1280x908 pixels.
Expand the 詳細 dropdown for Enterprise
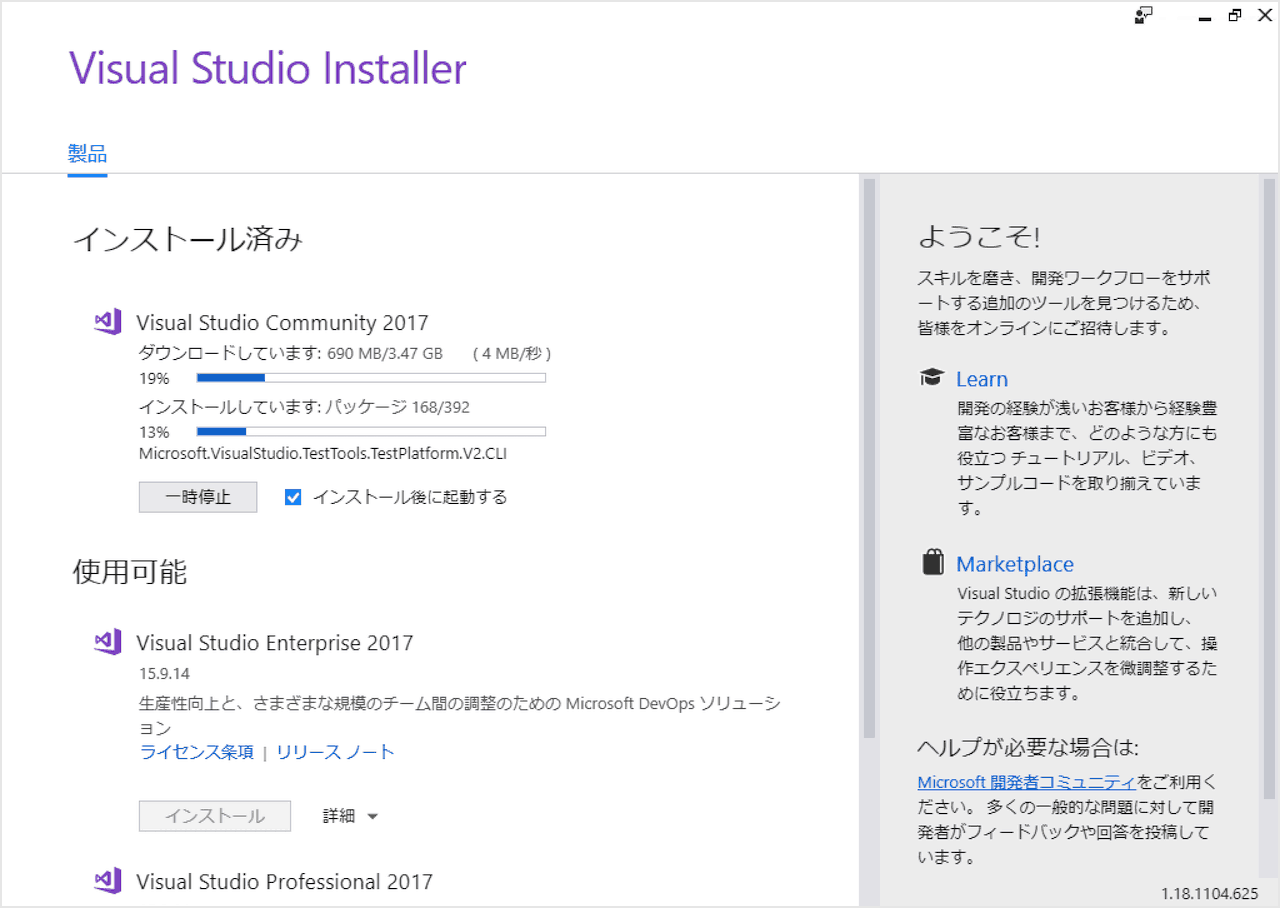tap(350, 816)
